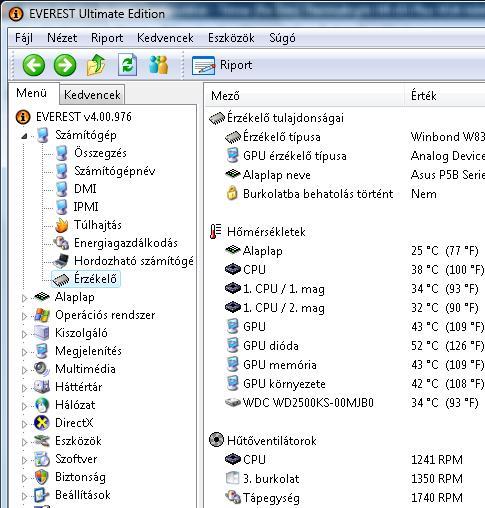Select the IPMI tree item
Image resolution: width=485 pixels, height=508 pixels.
86,207
